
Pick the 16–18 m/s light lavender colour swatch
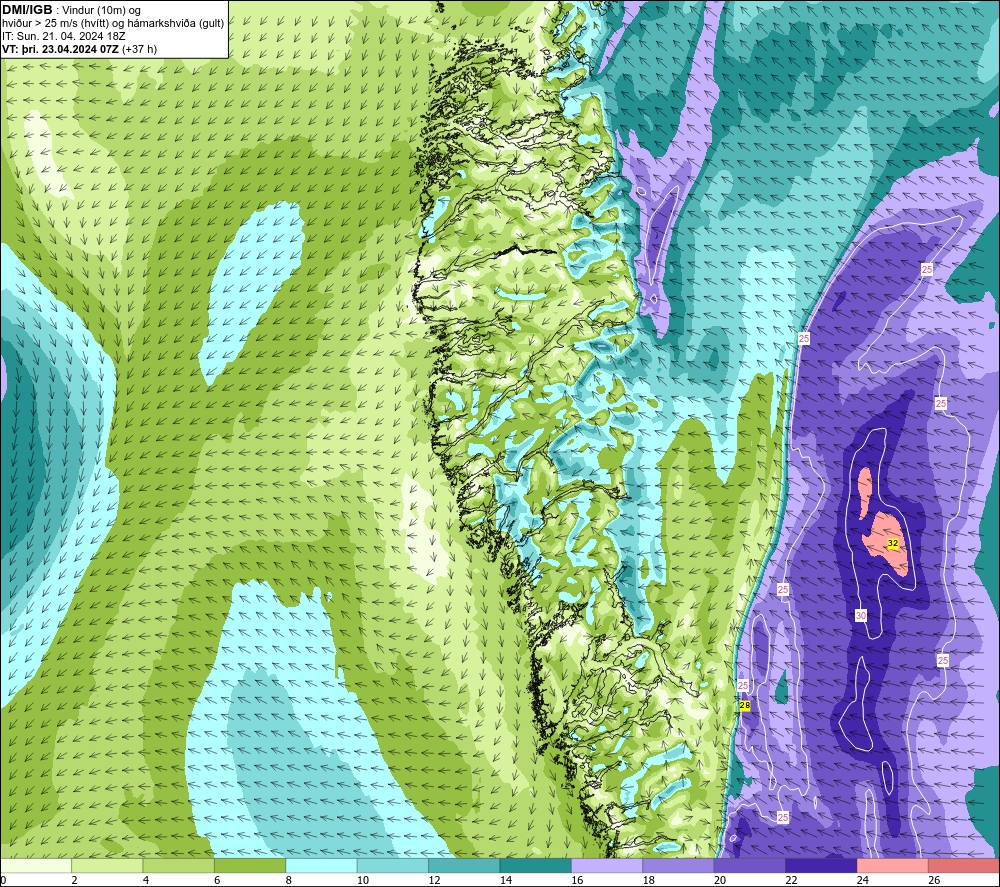(607, 865)
